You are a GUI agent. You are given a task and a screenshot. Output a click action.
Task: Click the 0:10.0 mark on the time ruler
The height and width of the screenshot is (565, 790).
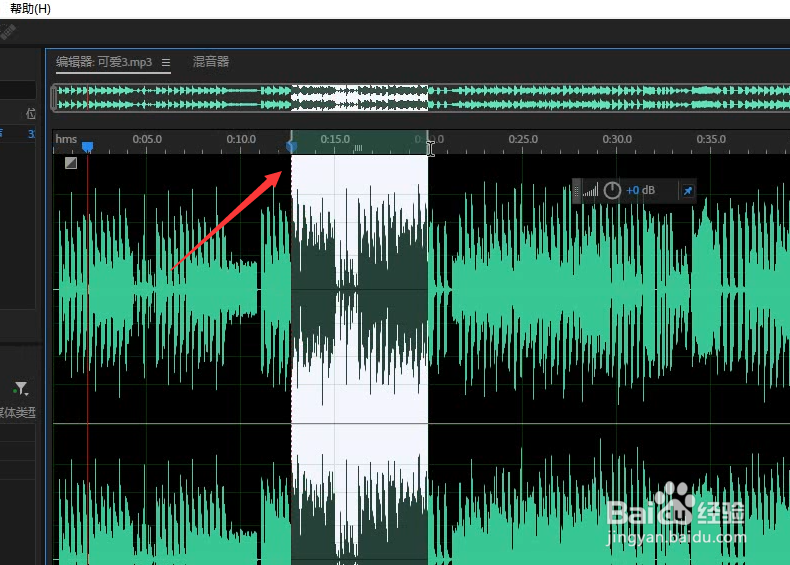(241, 139)
